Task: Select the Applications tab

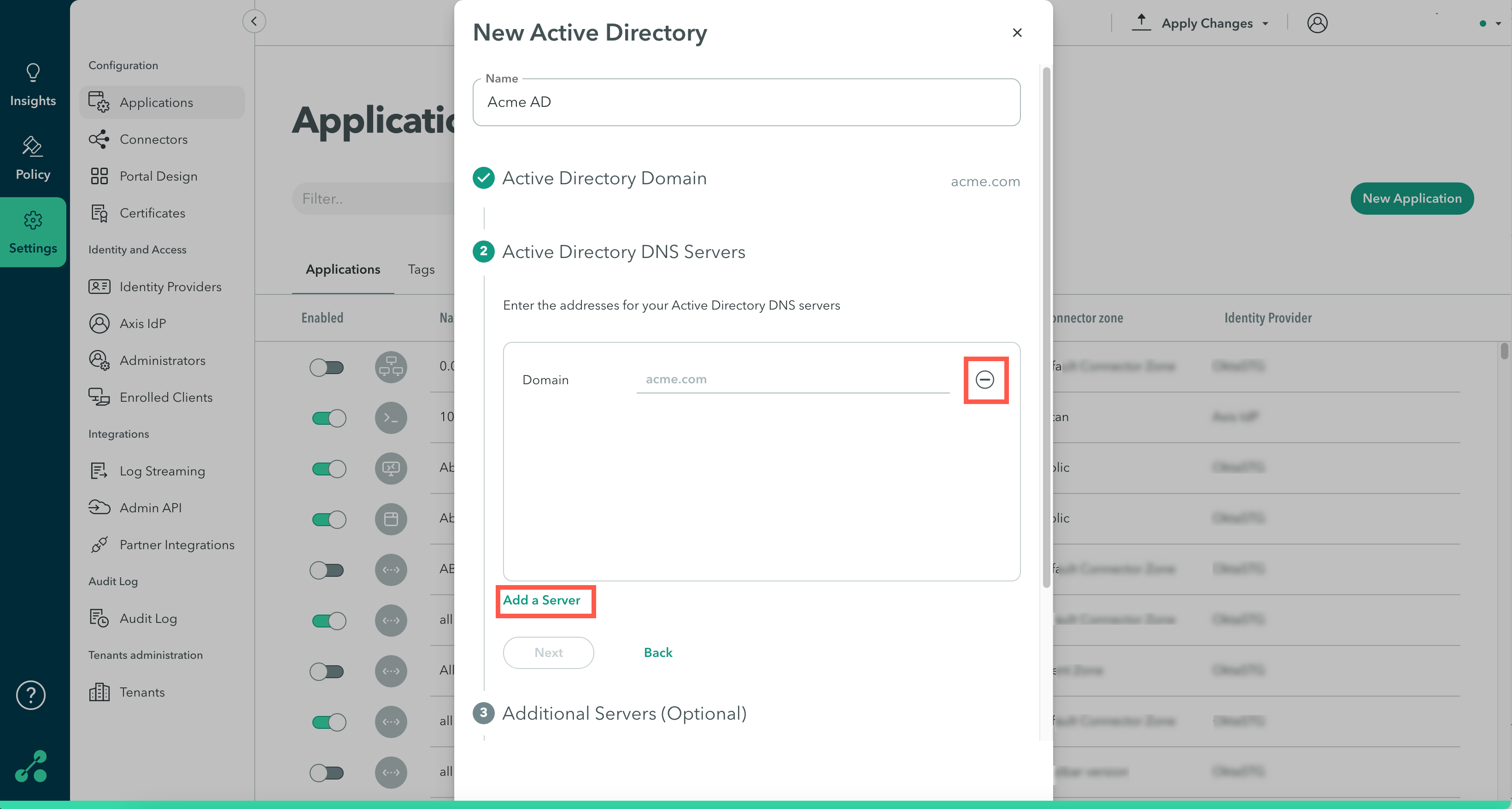Action: (x=343, y=270)
